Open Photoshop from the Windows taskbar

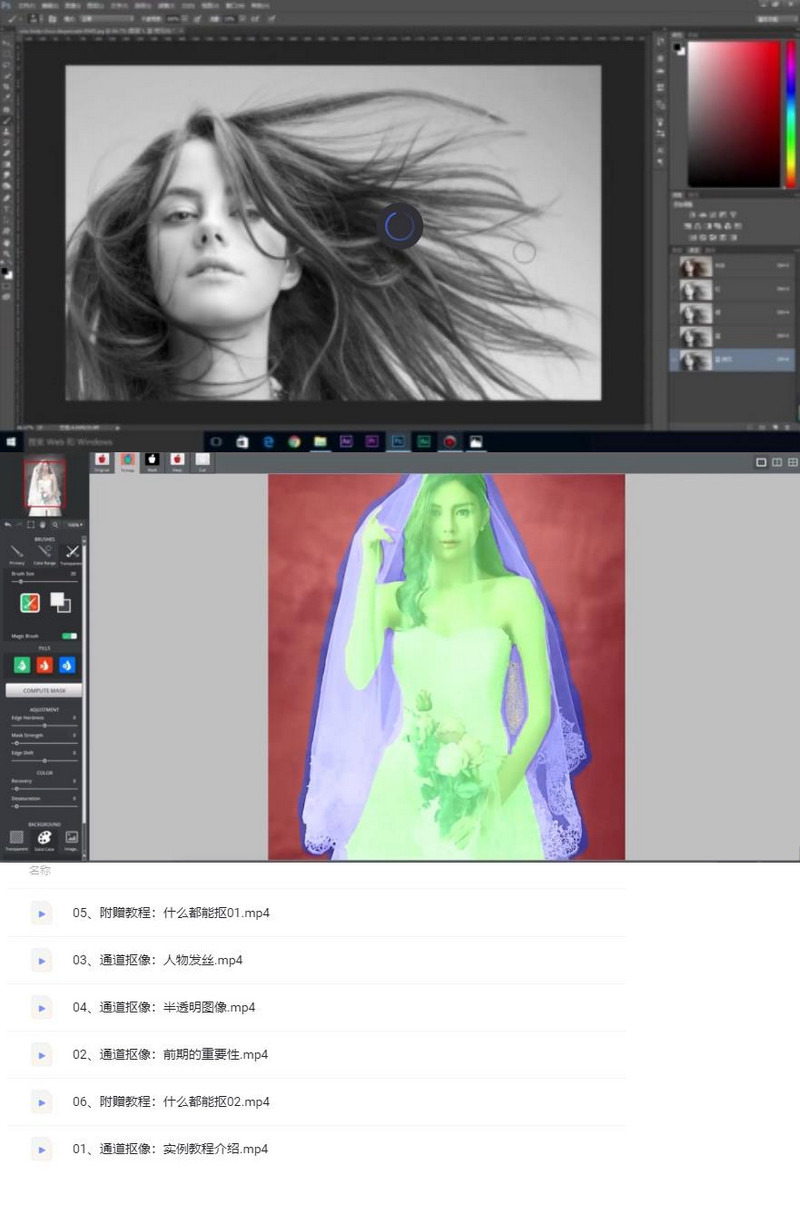point(398,441)
